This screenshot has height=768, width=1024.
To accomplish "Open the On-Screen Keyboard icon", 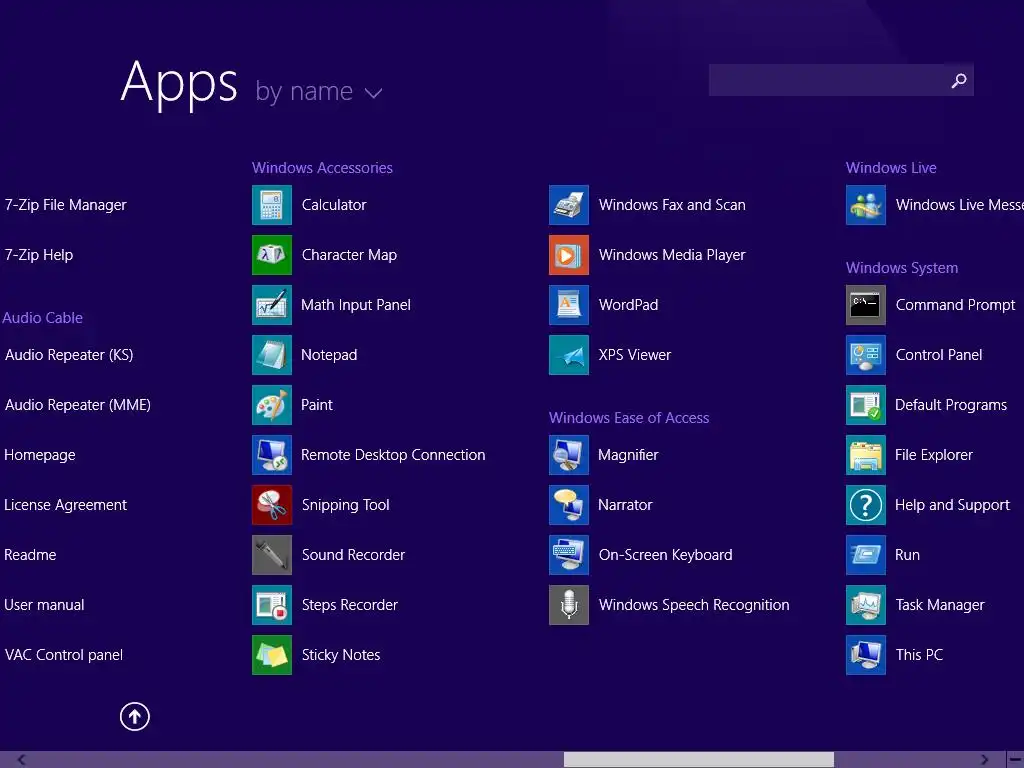I will (x=569, y=555).
